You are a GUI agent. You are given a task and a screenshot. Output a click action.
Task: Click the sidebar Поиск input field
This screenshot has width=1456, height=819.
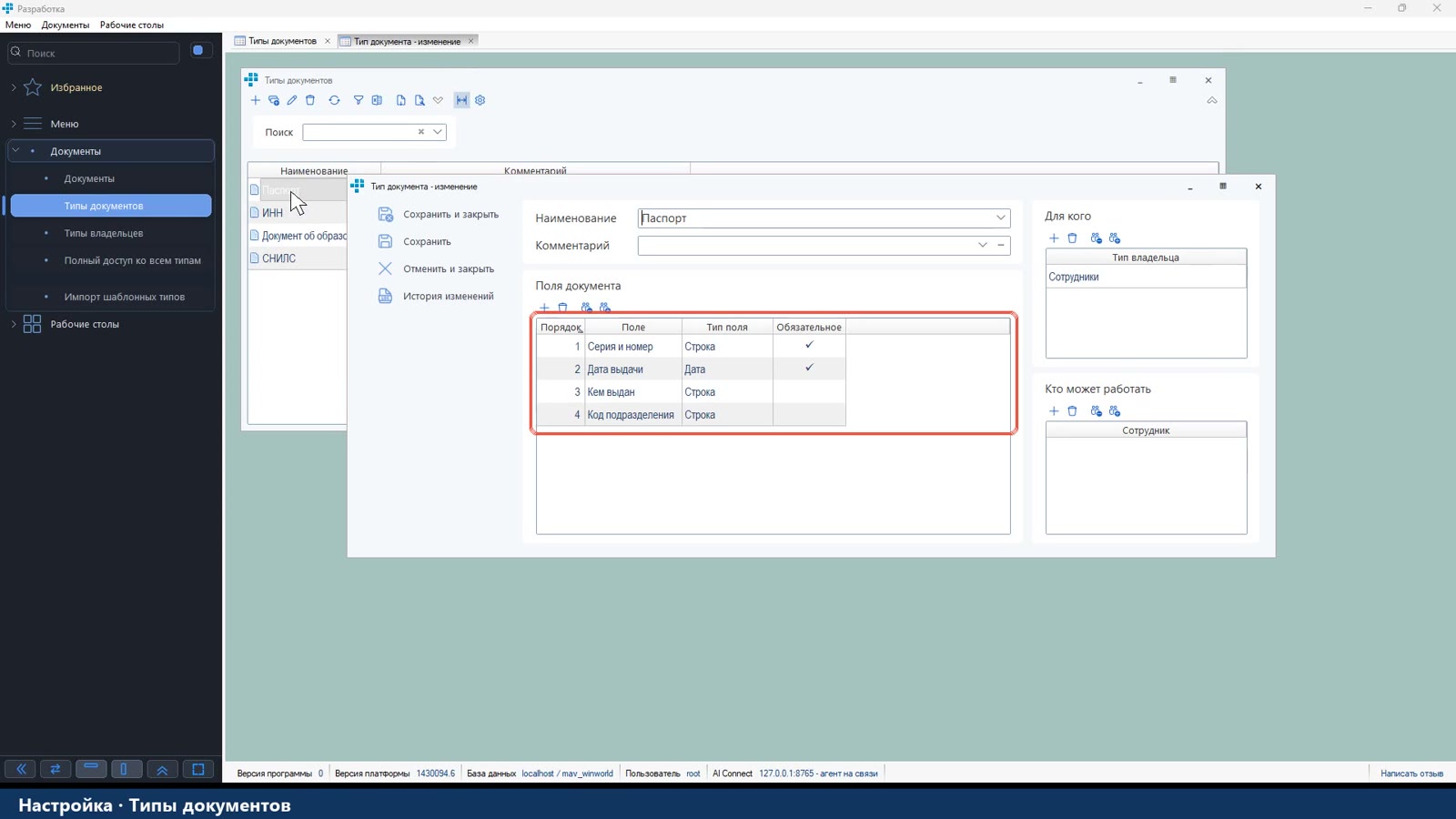tap(93, 53)
